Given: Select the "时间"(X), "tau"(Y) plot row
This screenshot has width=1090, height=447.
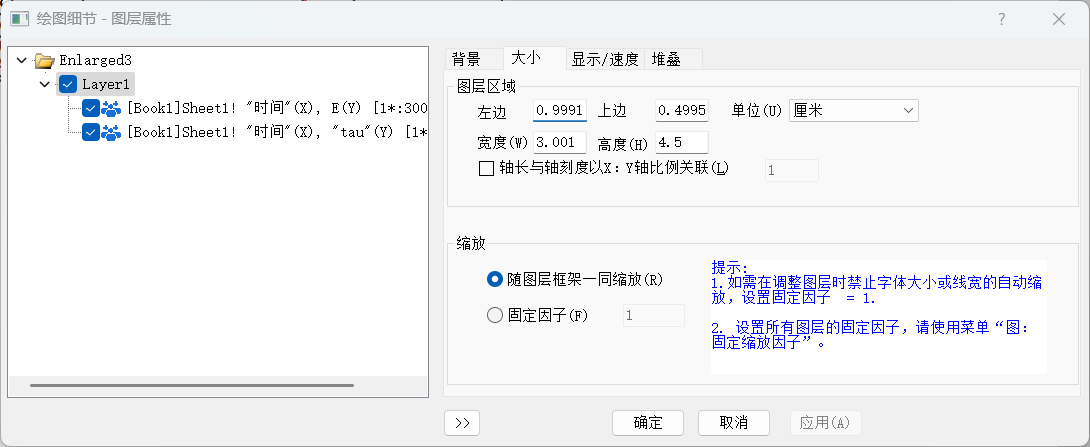Looking at the screenshot, I should tap(277, 132).
